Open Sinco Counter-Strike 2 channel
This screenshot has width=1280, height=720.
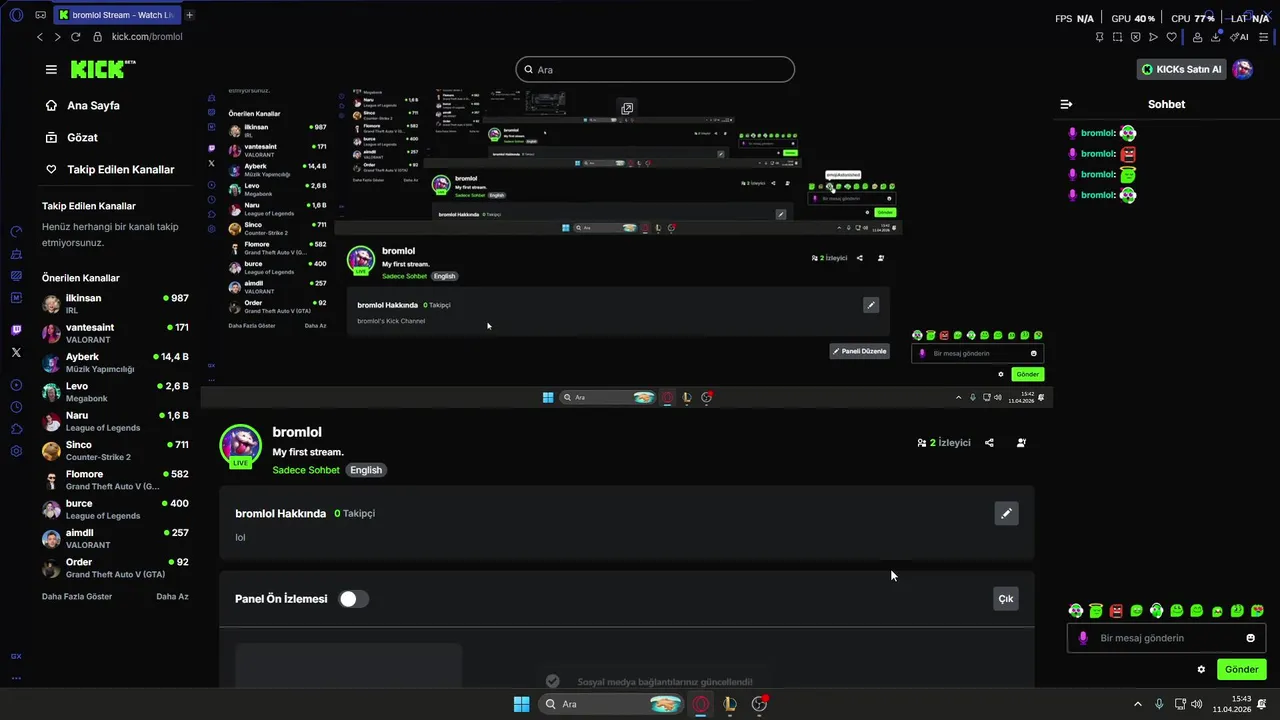115,451
